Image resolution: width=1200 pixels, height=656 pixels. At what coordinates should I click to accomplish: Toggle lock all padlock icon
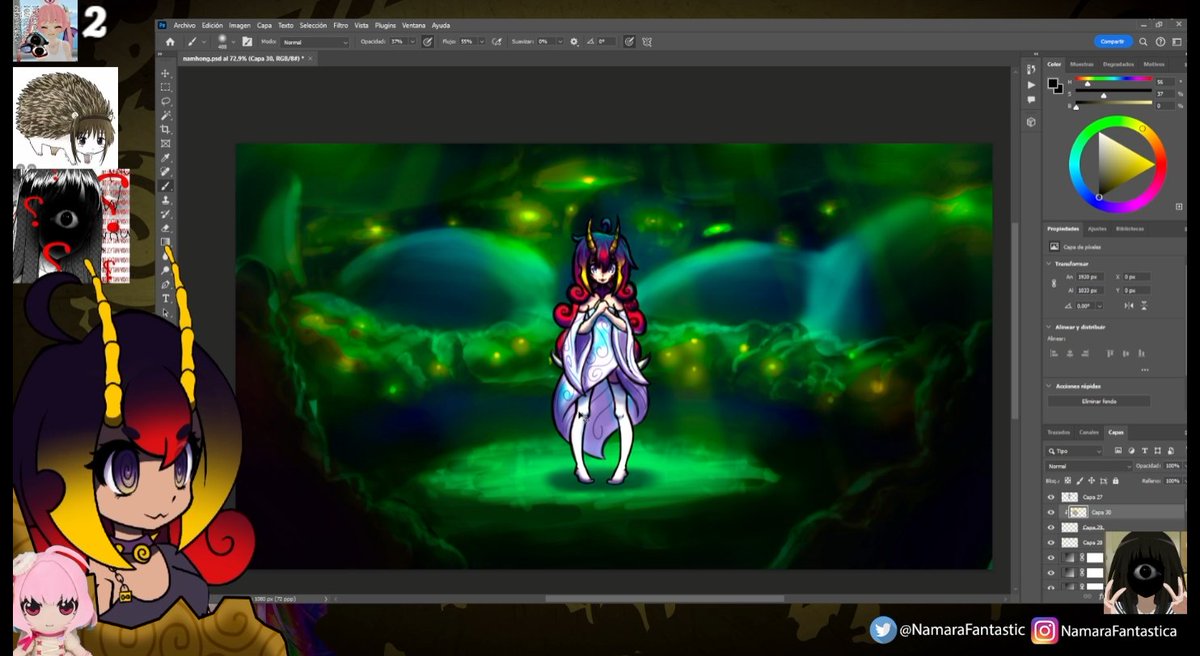tap(1115, 481)
